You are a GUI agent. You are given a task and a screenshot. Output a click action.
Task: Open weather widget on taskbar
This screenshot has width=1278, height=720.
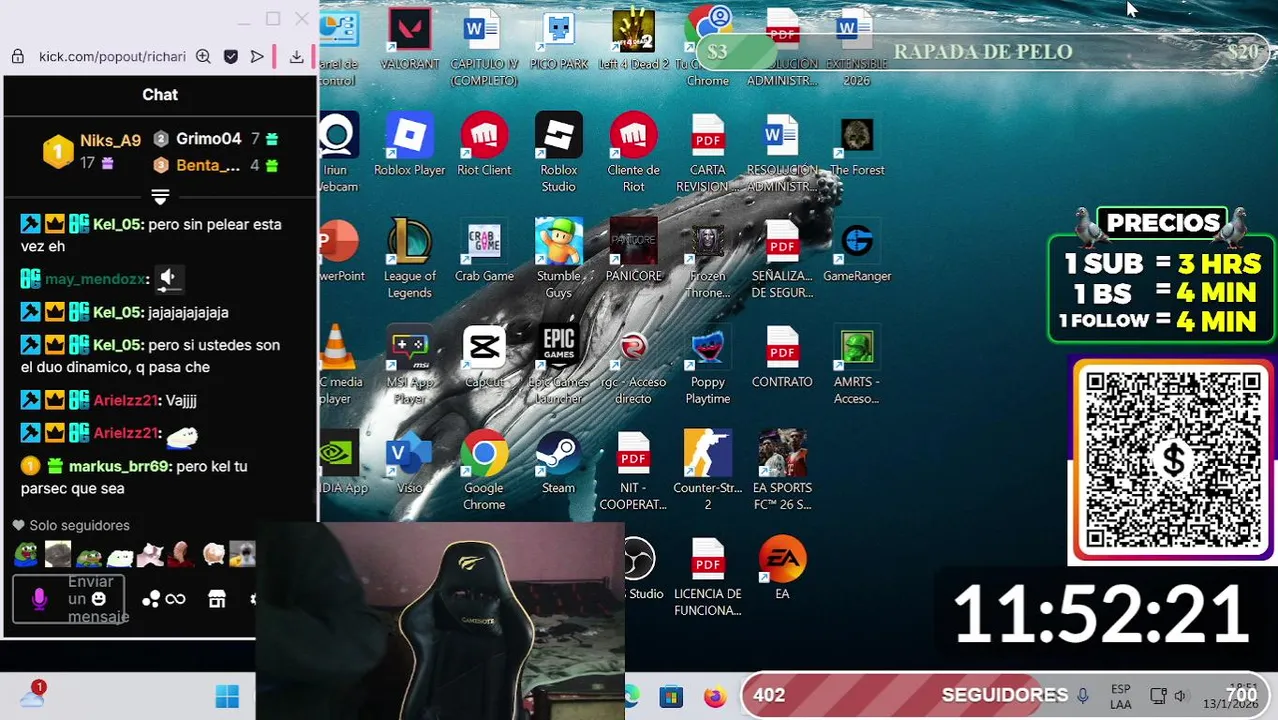(33, 694)
